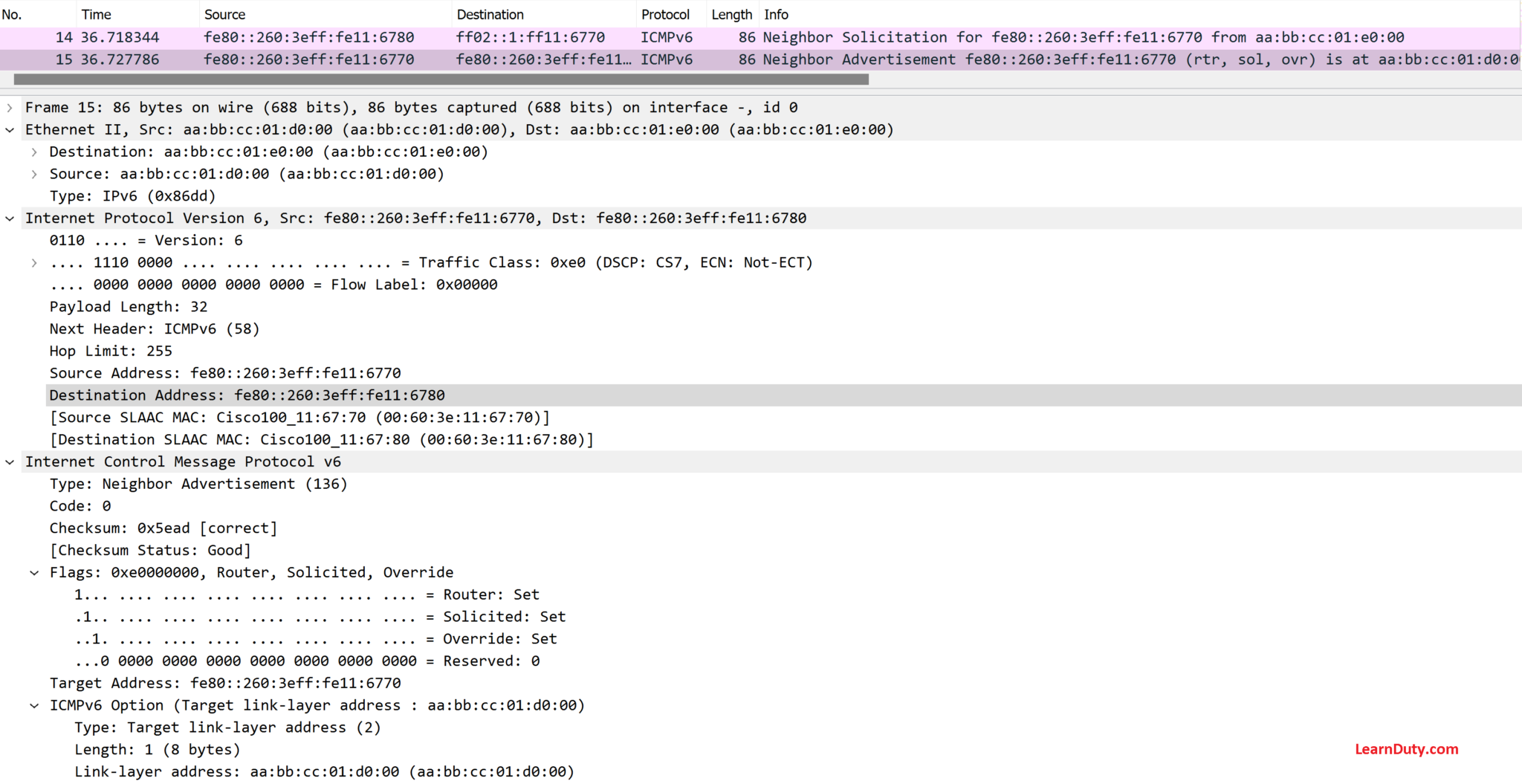Open the LearnDuty.com link
The image size is (1522, 784).
pos(1406,749)
